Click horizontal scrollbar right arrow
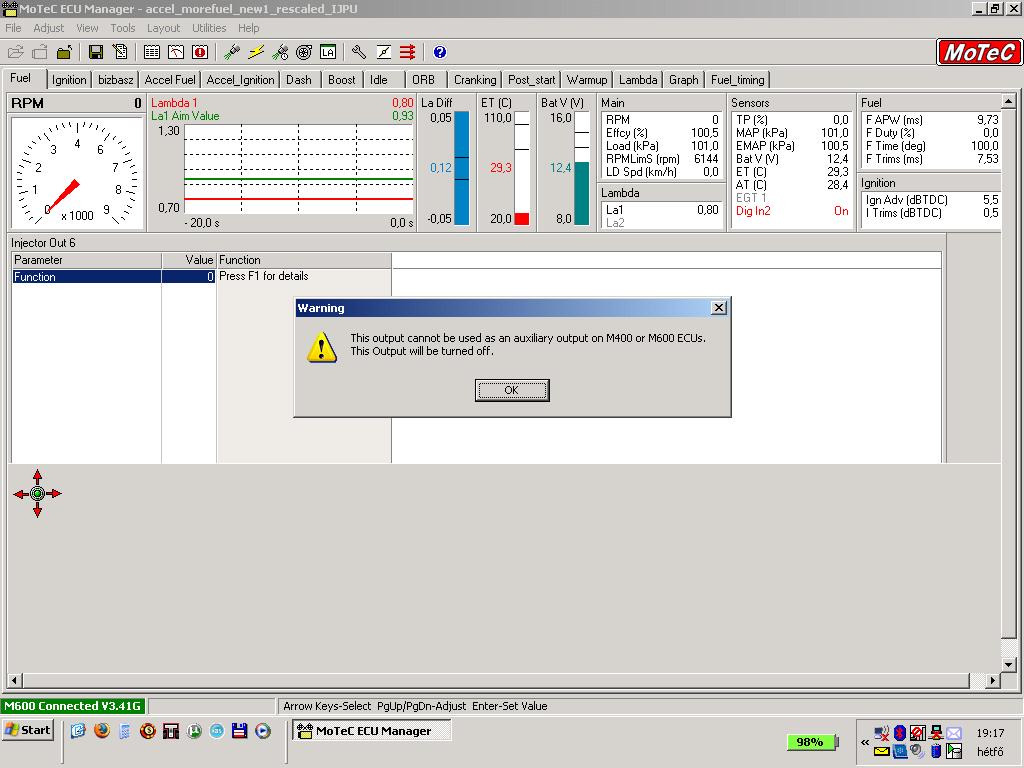This screenshot has width=1024, height=768. (993, 680)
